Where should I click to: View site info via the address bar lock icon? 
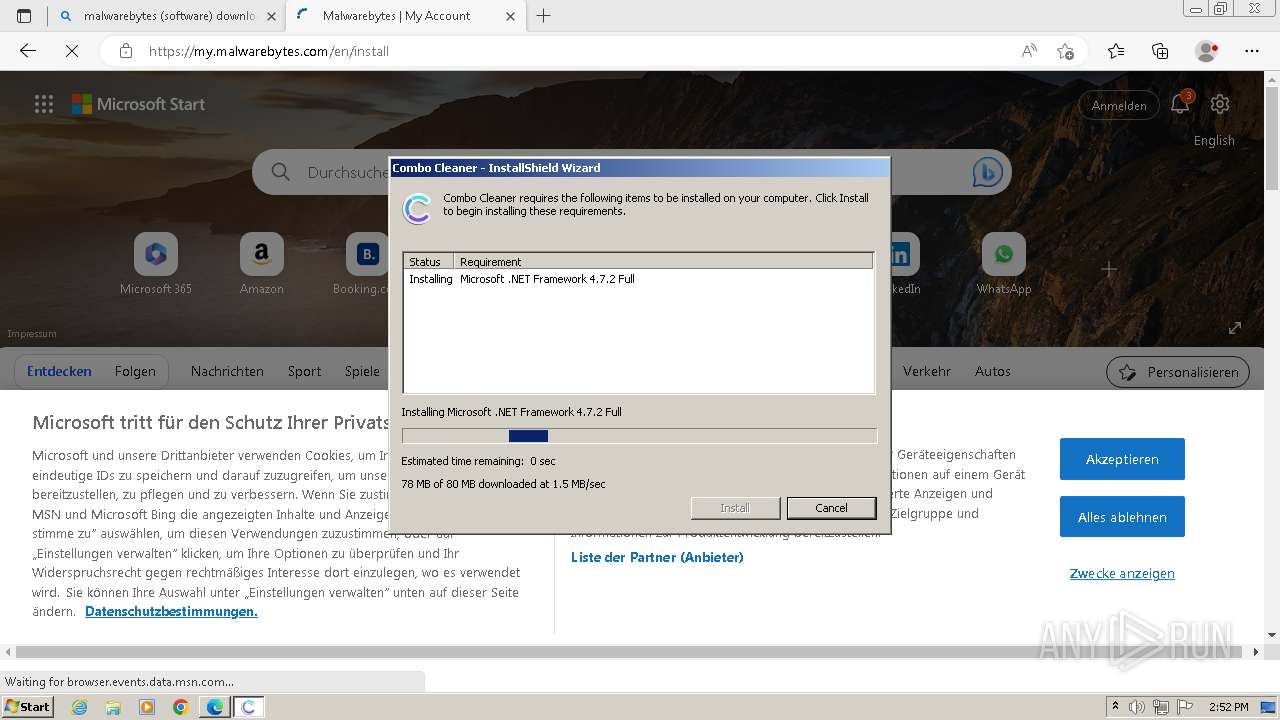coord(125,51)
